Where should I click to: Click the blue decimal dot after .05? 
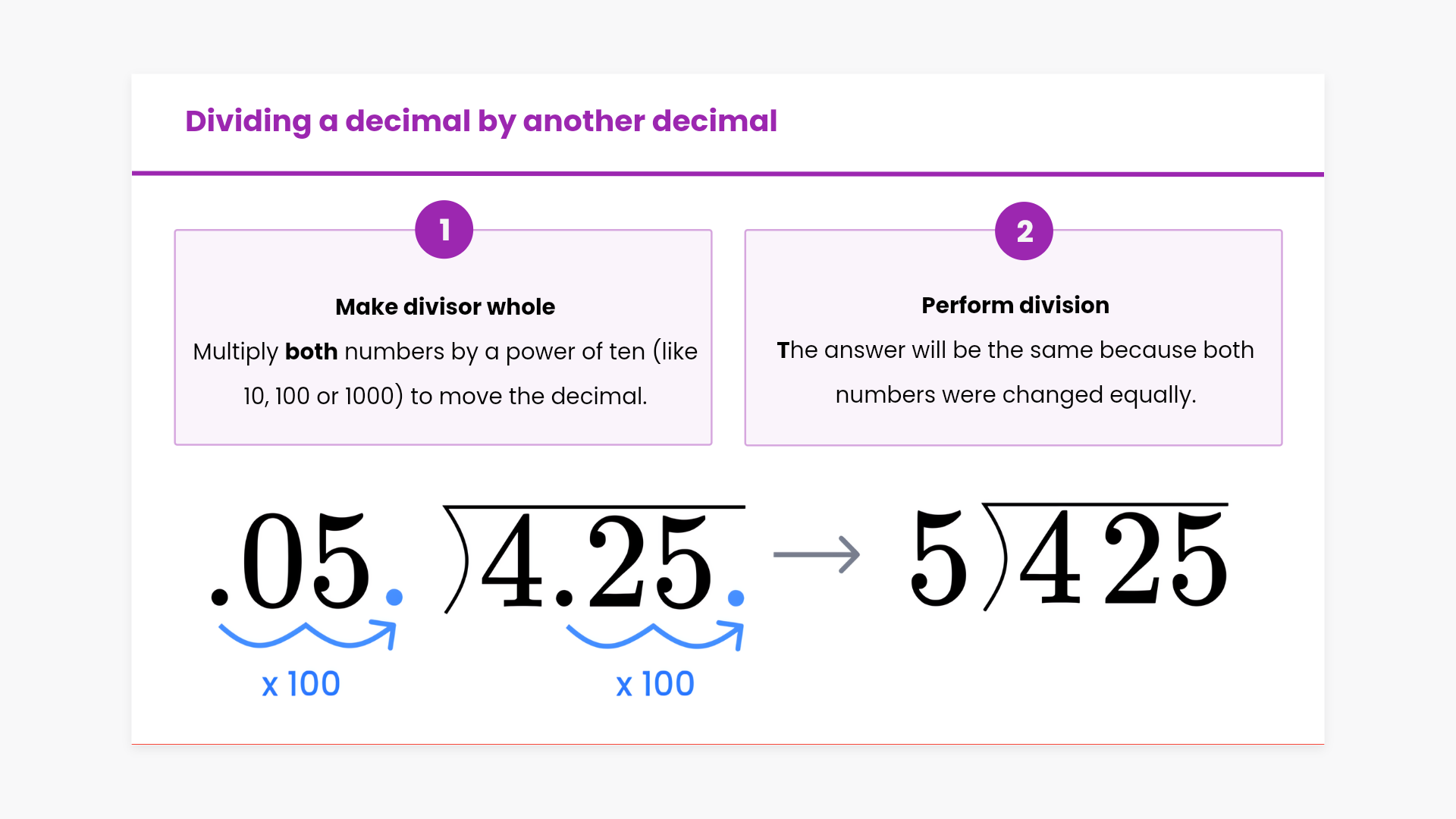[394, 598]
